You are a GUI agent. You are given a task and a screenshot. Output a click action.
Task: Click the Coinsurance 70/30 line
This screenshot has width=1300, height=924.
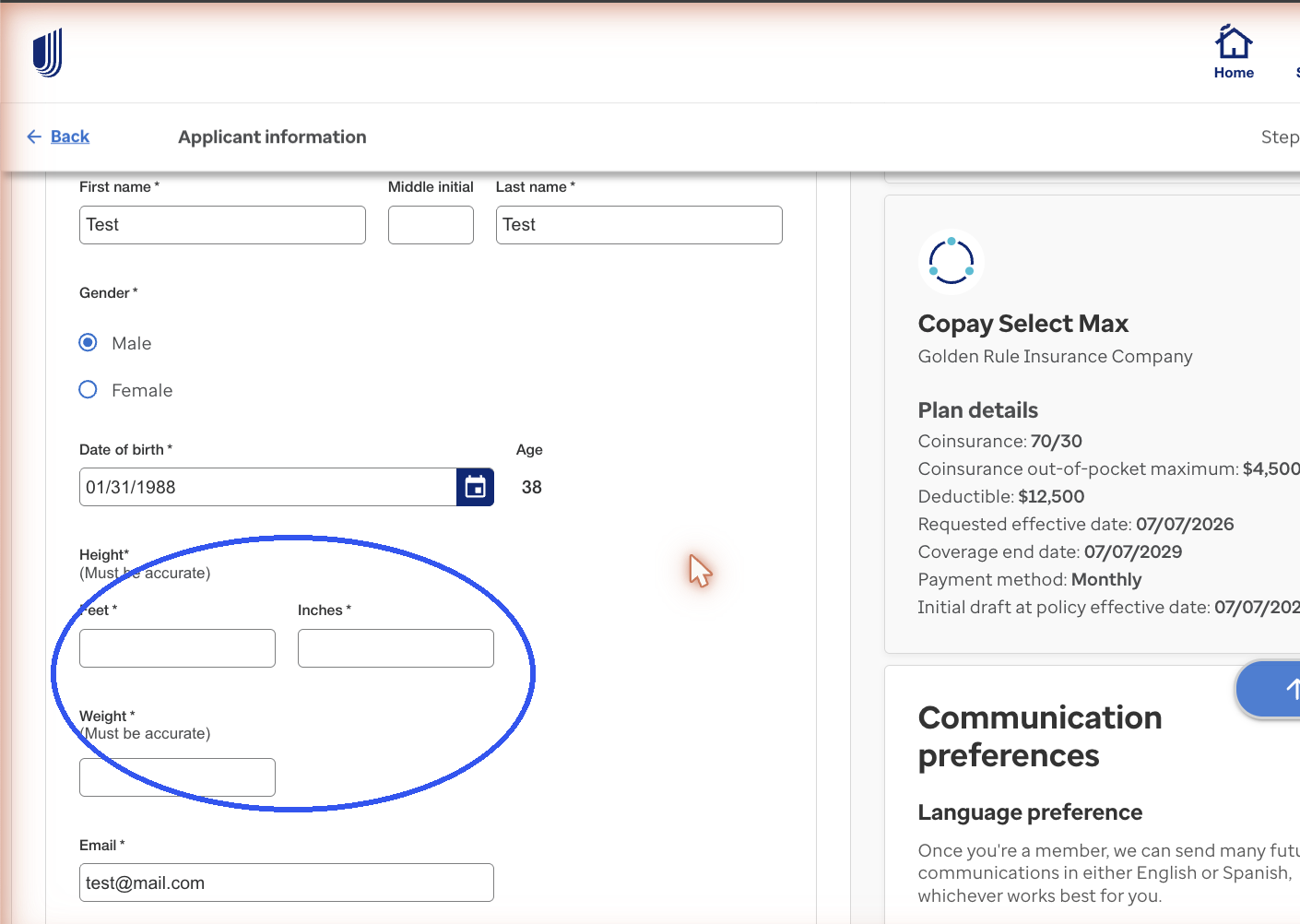coord(1000,441)
